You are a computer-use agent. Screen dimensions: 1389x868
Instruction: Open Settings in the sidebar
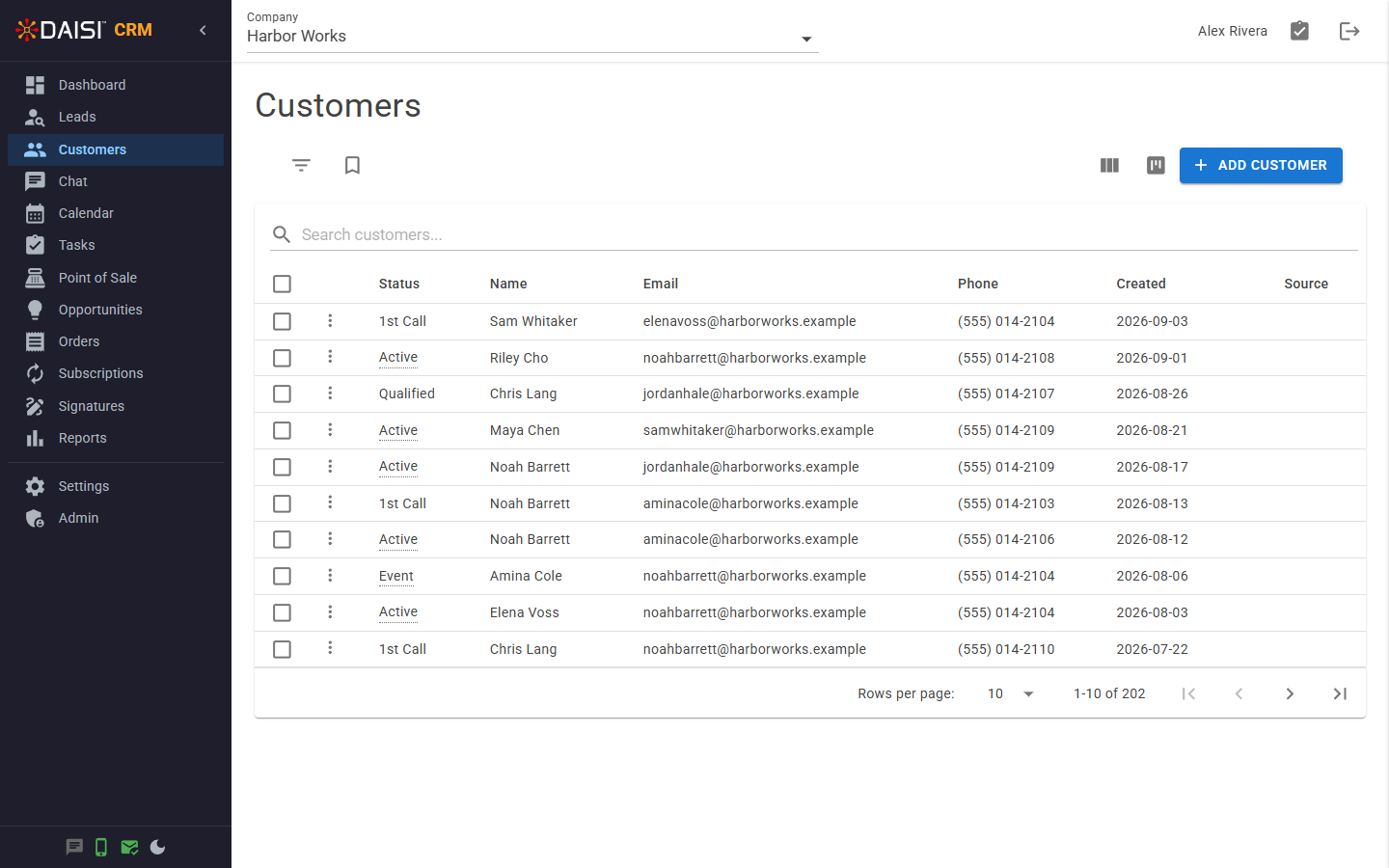click(x=116, y=486)
